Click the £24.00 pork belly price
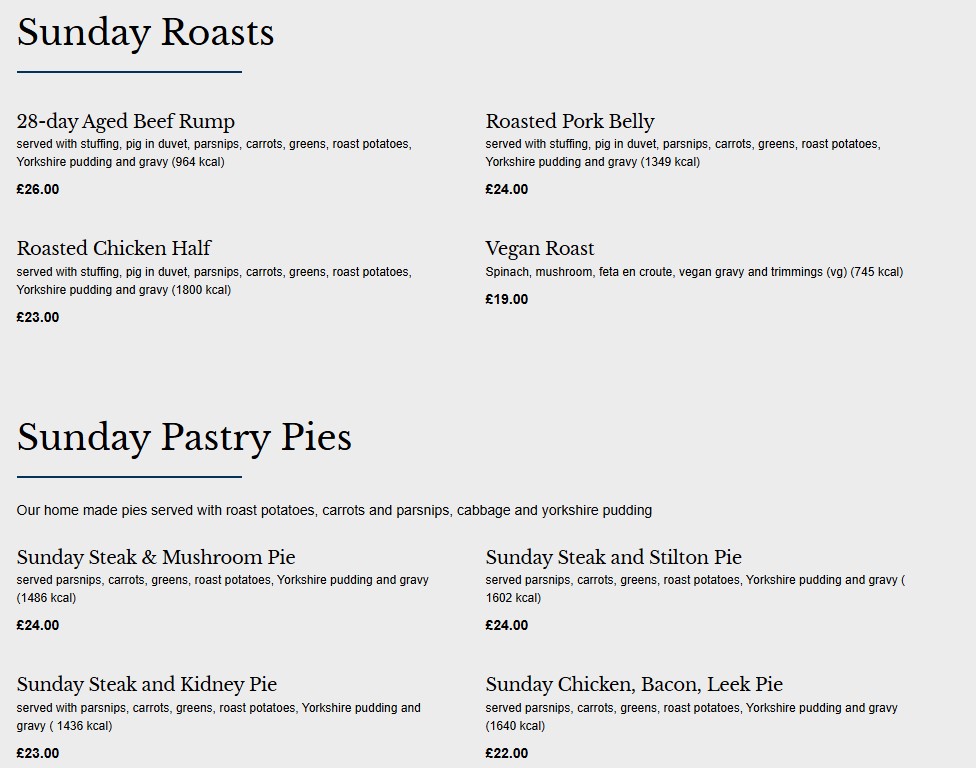The height and width of the screenshot is (768, 976). 507,189
